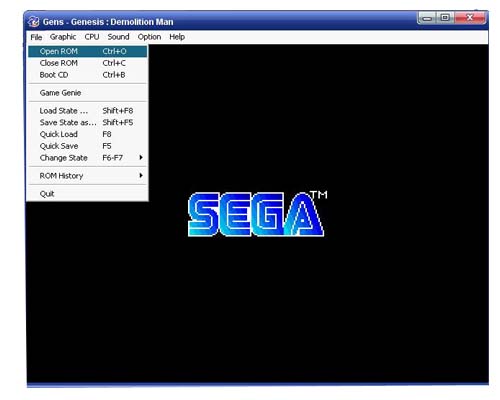
Task: Choose Close ROM menu entry
Action: [87, 63]
